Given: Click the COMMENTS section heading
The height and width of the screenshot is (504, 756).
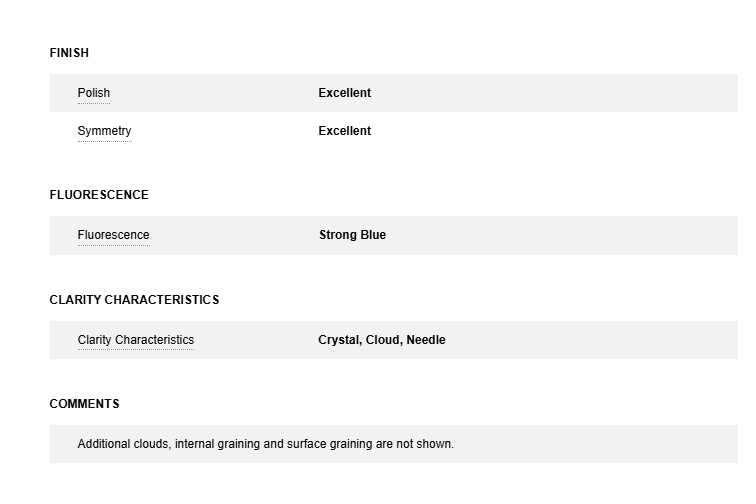Looking at the screenshot, I should (84, 404).
